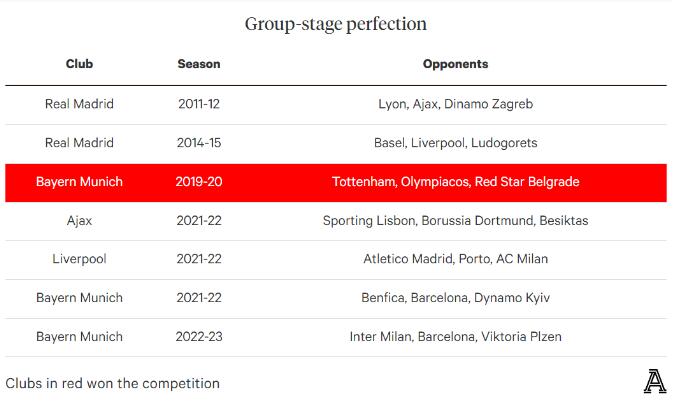This screenshot has height=402, width=680.
Task: Click the Clubs in red footnote text
Action: pos(112,383)
